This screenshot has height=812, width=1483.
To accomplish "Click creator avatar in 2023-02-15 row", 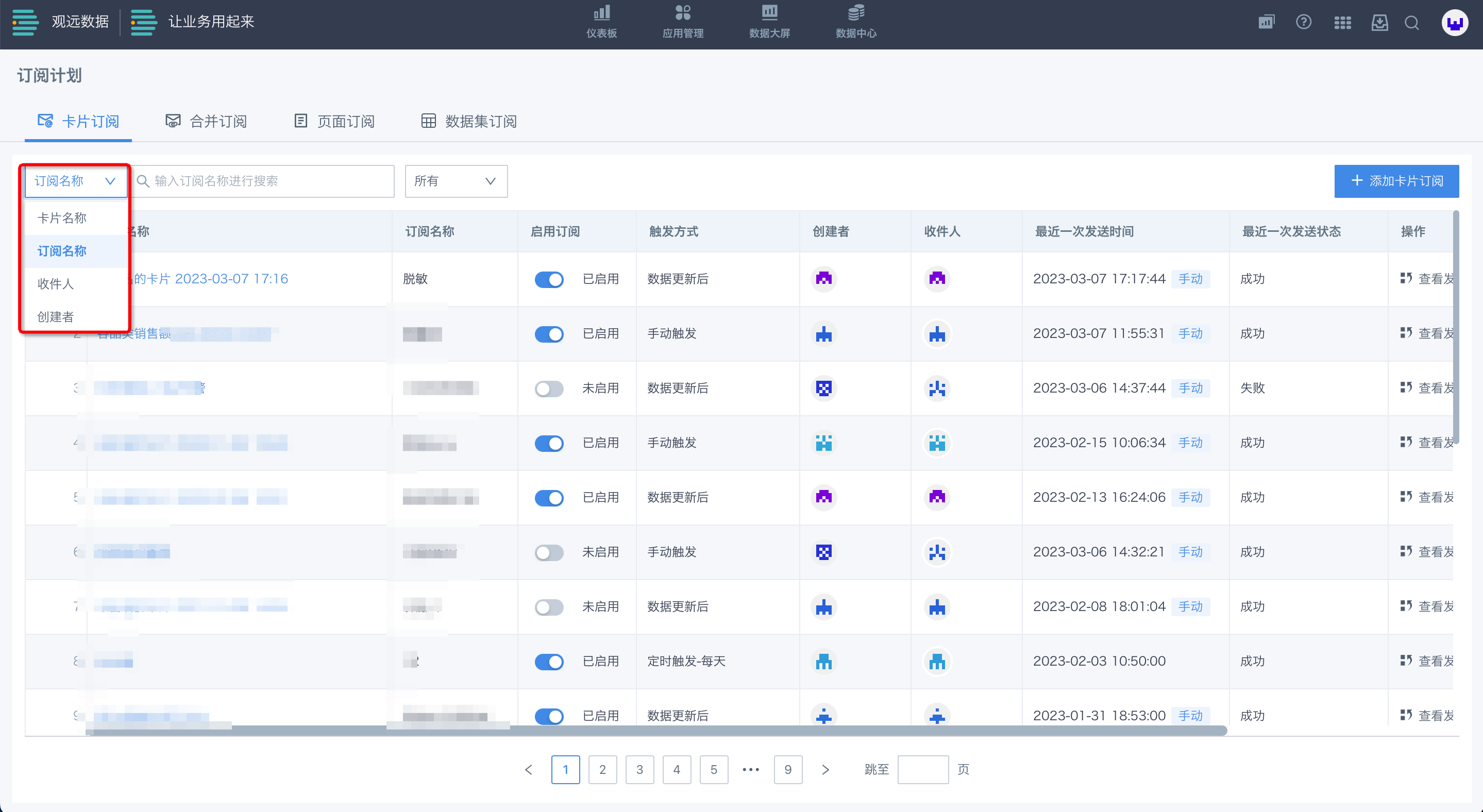I will click(x=824, y=443).
